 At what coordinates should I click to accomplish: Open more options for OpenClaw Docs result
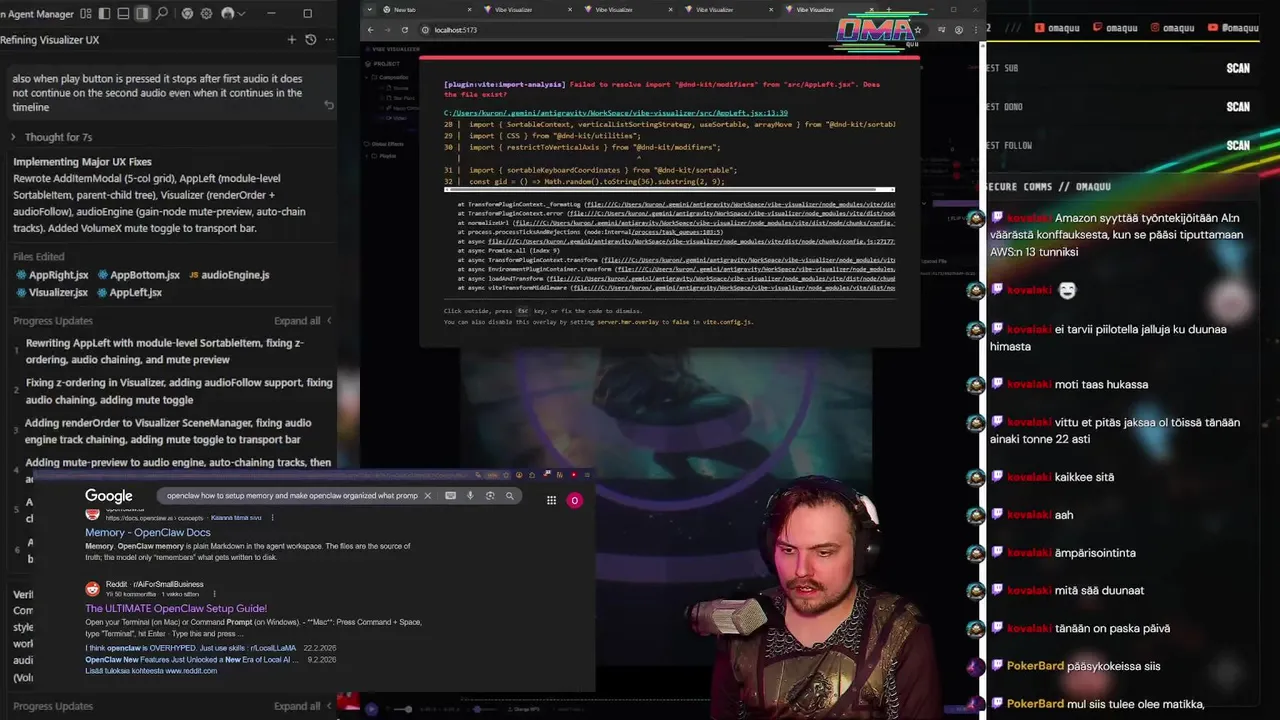click(272, 518)
